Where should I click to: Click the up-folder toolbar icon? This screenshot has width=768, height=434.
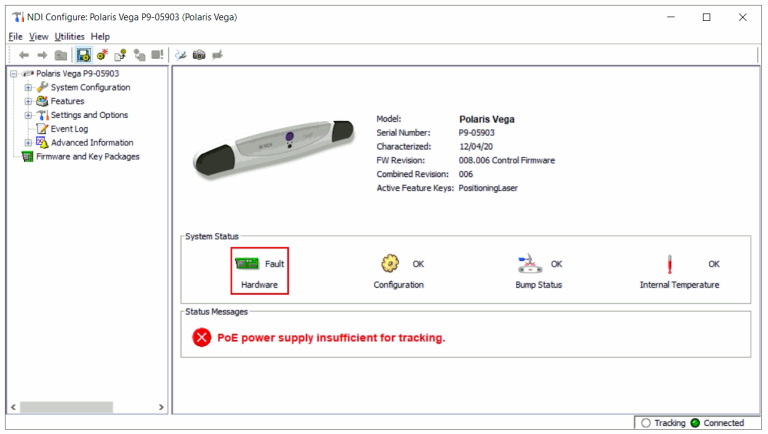click(x=61, y=55)
